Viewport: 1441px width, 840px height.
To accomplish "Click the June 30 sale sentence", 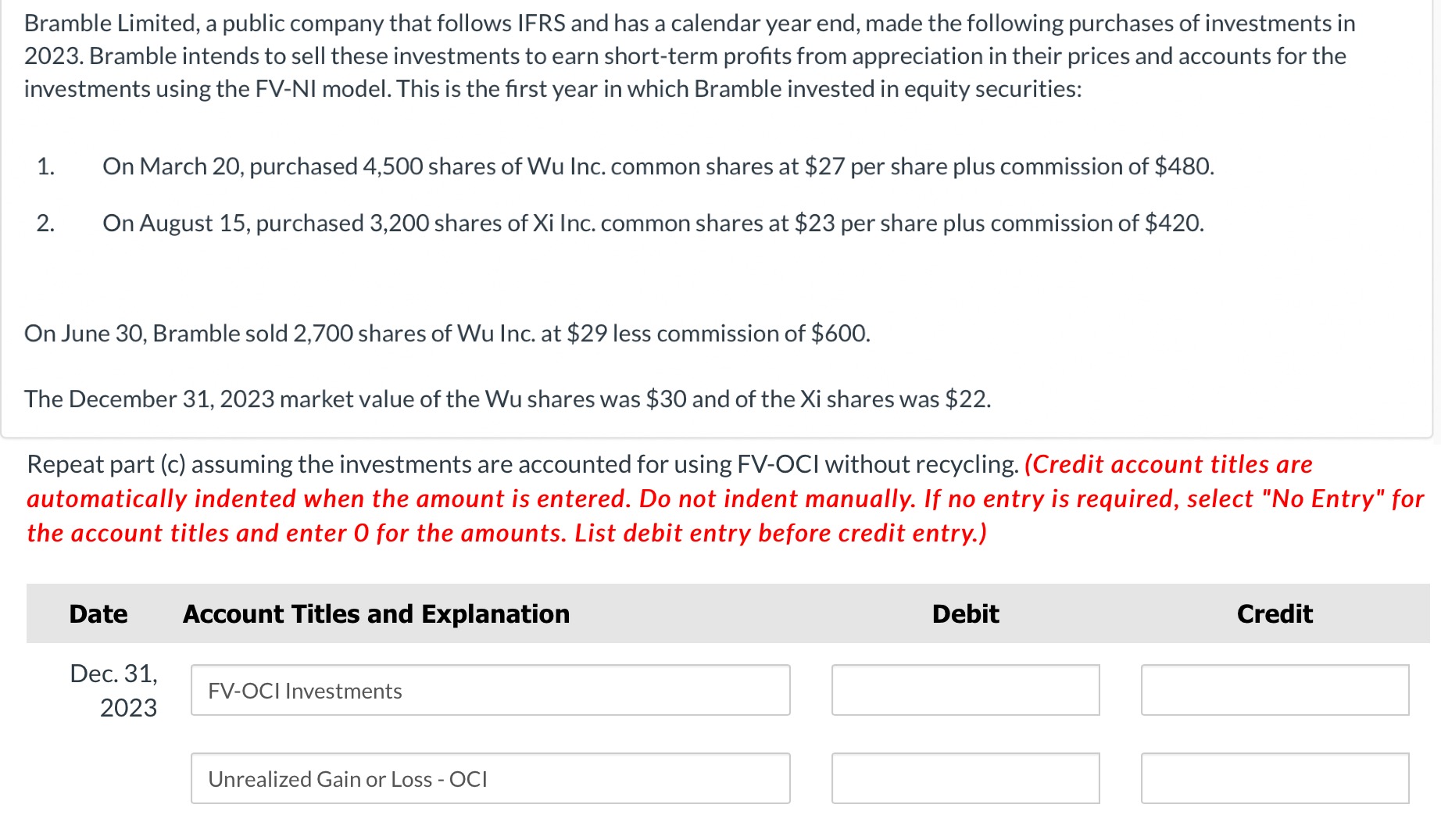I will coord(447,333).
